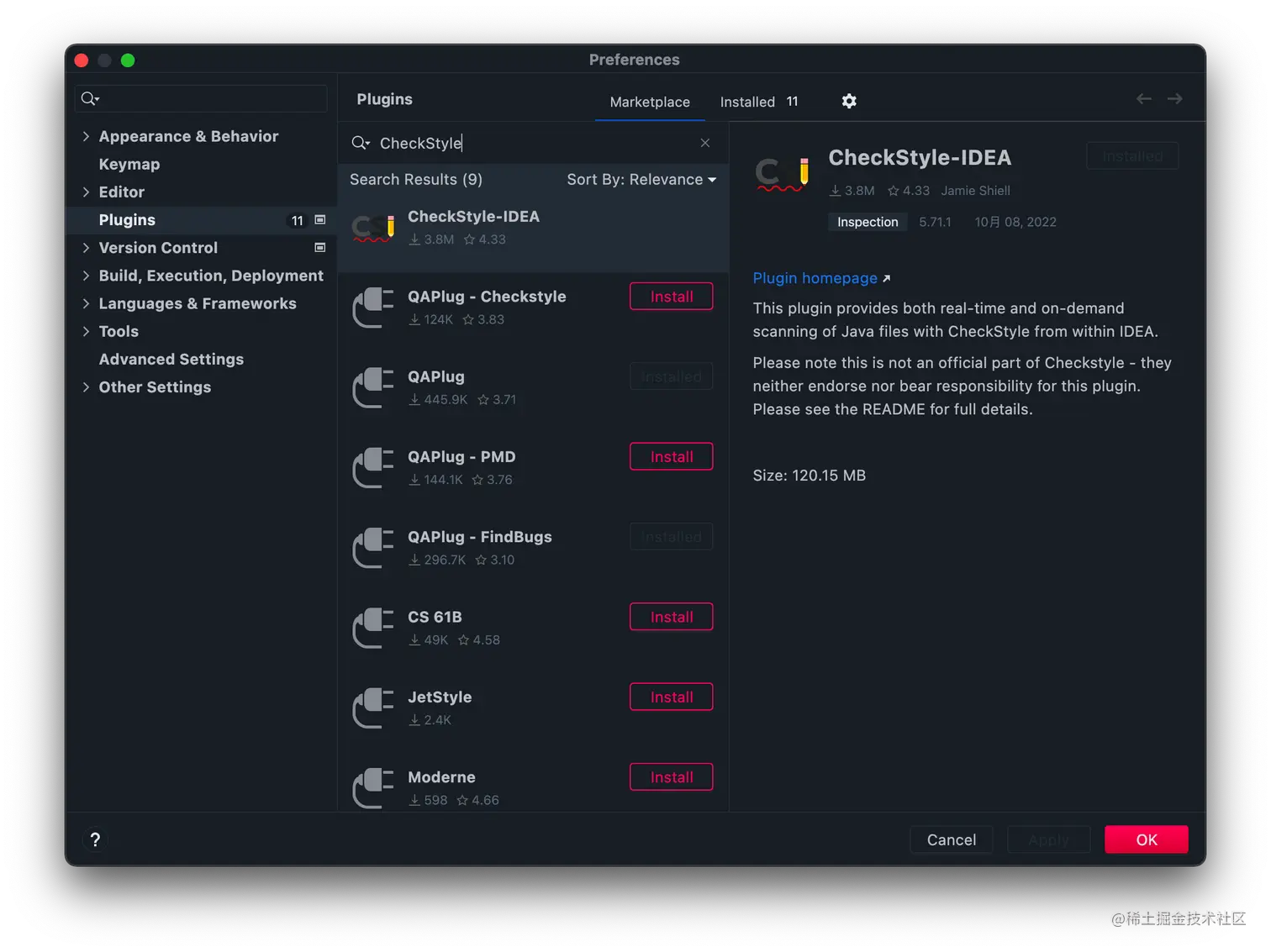Install the Moderne plugin
This screenshot has height=952, width=1271.
pos(672,777)
